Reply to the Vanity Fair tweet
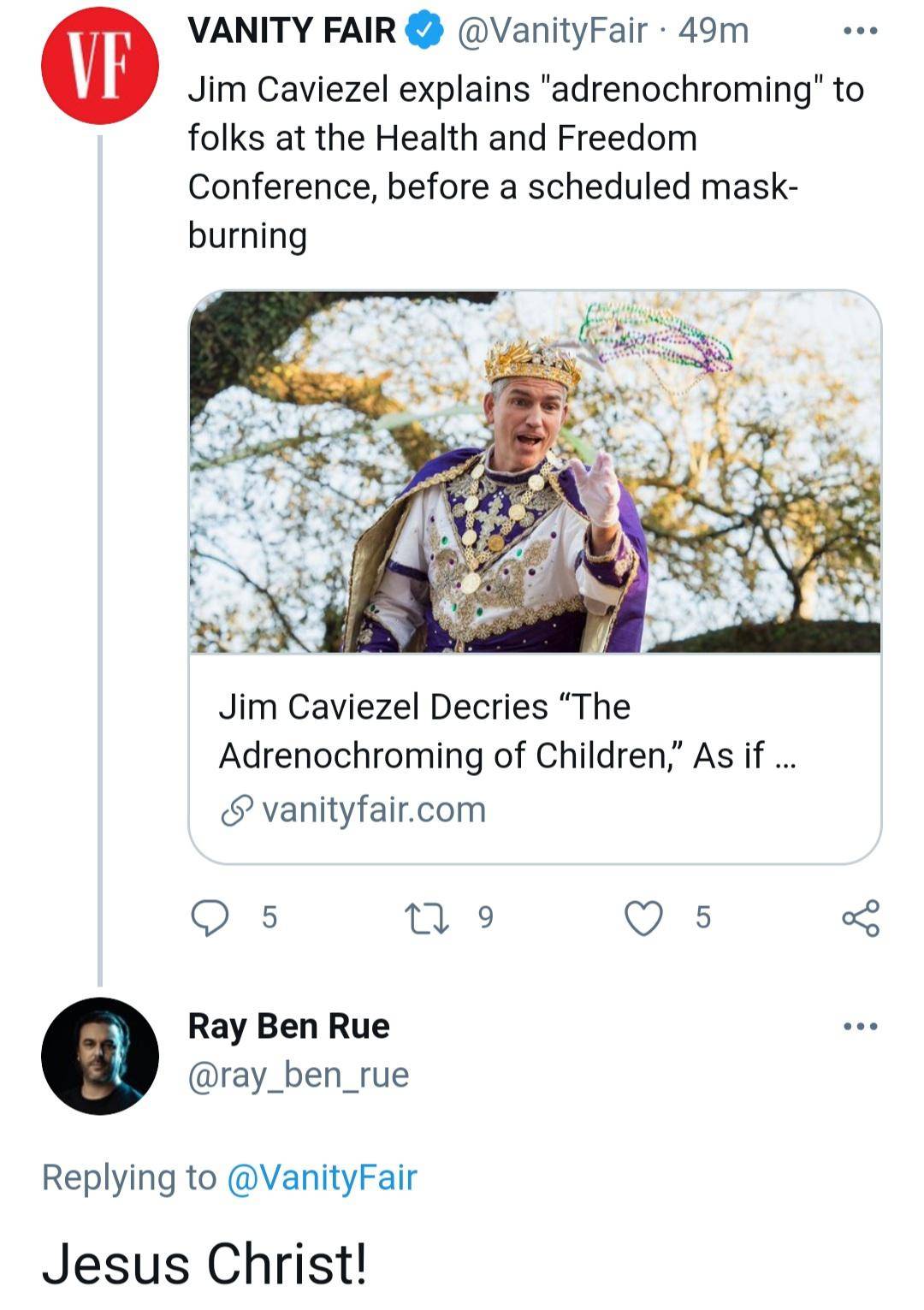The image size is (924, 1310). [210, 917]
